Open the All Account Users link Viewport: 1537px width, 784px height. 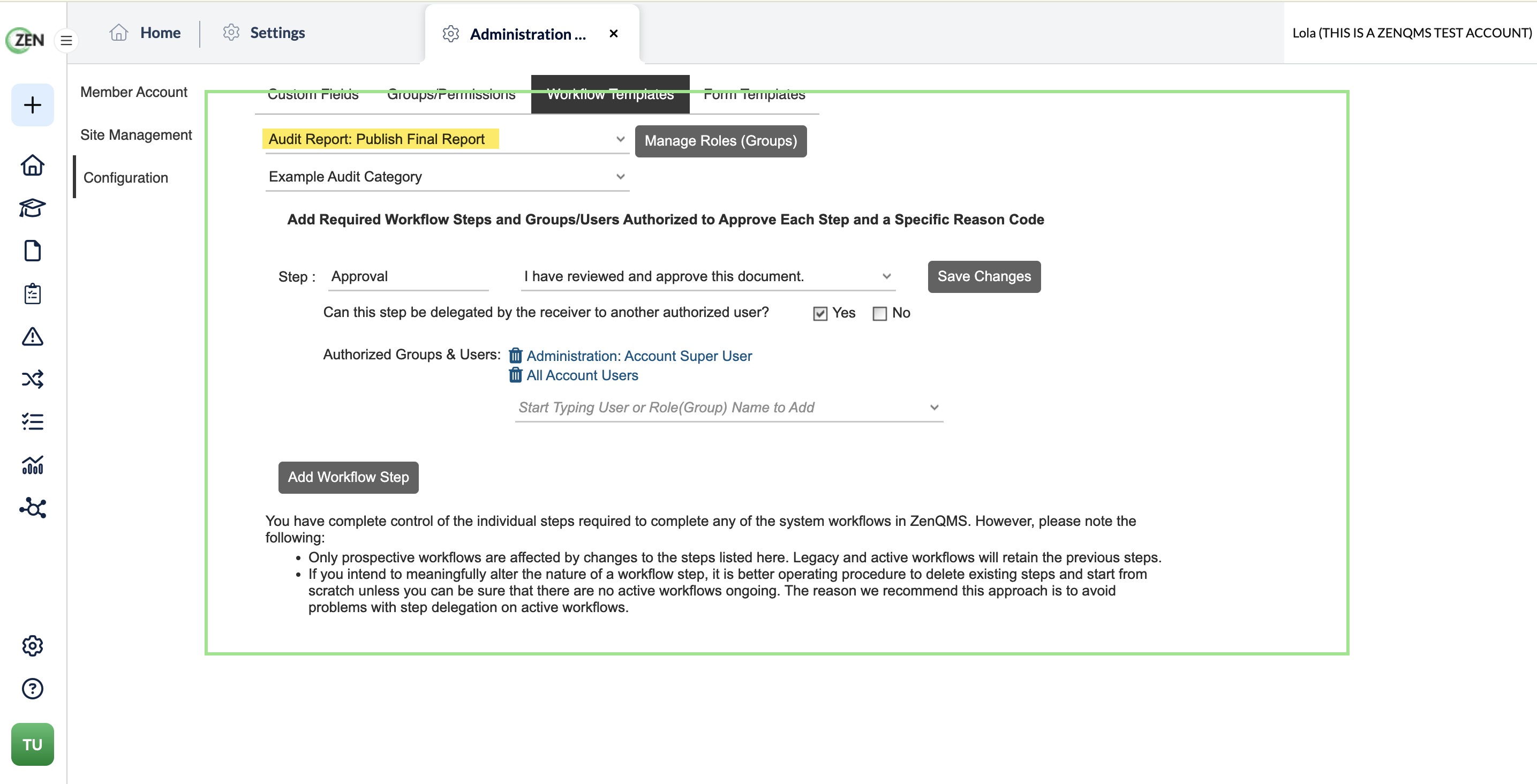pos(582,375)
